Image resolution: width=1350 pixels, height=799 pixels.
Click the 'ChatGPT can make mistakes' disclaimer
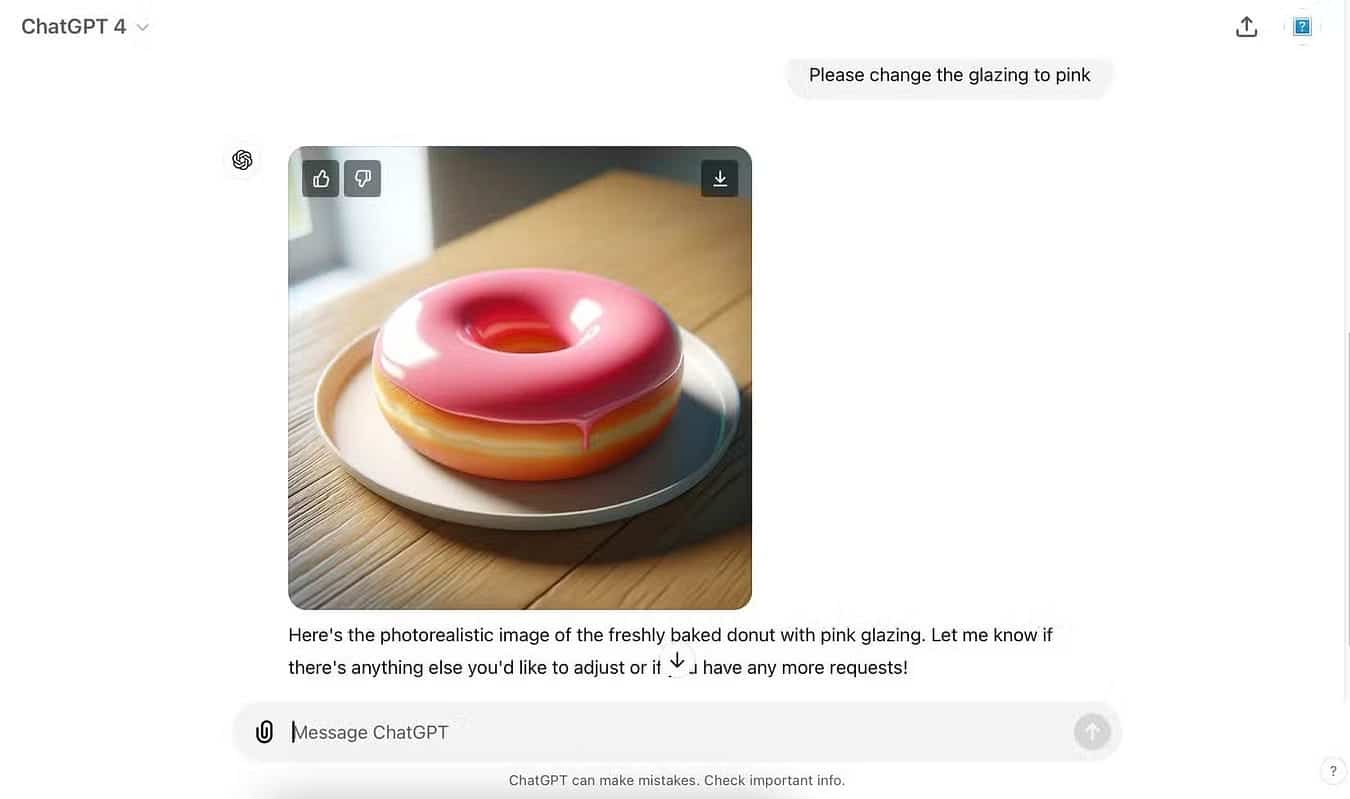coord(677,780)
